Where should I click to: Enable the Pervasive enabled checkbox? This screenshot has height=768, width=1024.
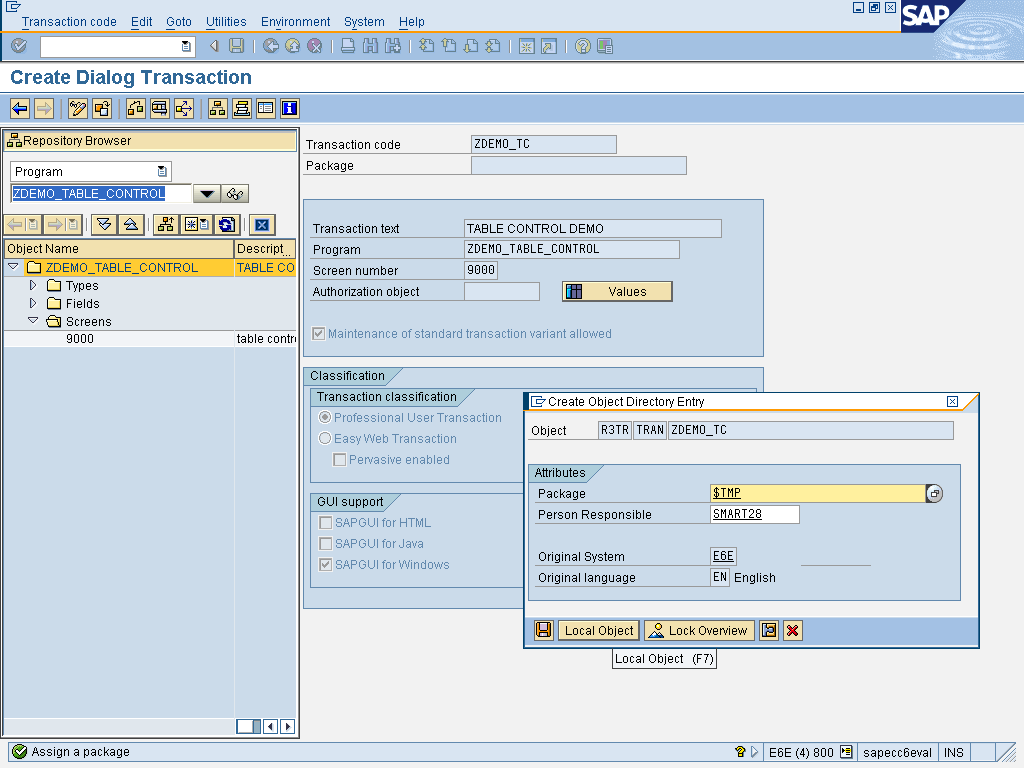click(x=338, y=457)
